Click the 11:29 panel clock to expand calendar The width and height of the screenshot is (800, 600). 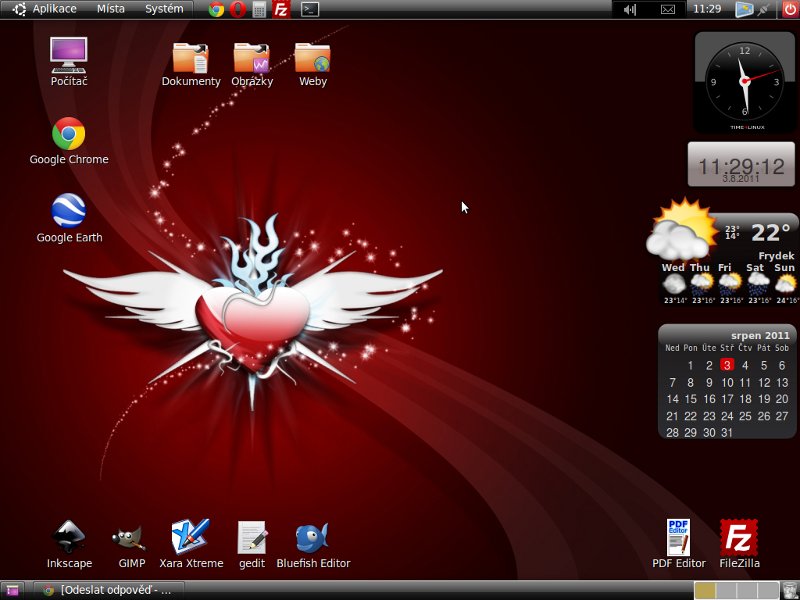coord(706,9)
